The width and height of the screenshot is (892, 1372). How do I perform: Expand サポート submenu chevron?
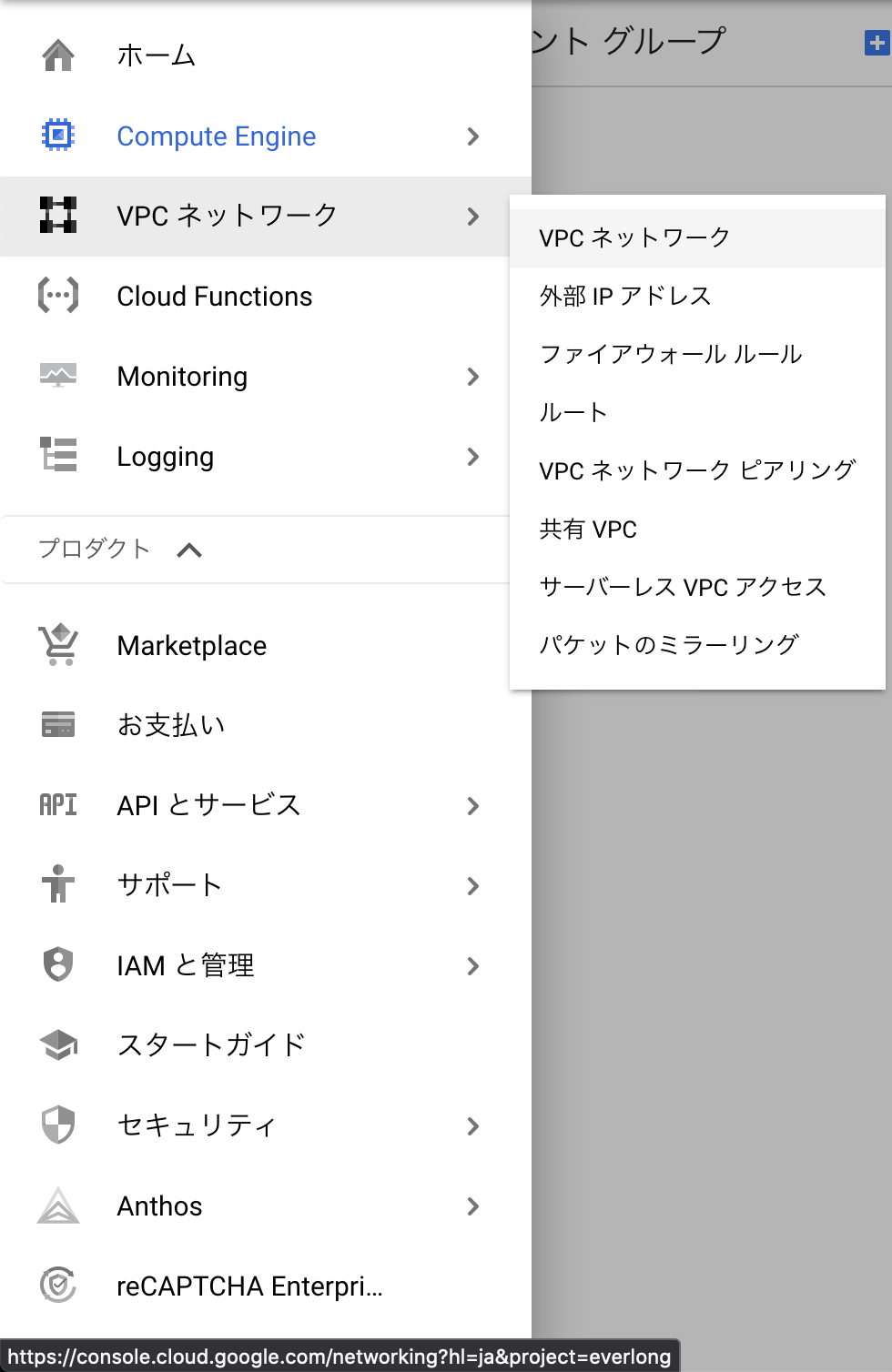(472, 886)
